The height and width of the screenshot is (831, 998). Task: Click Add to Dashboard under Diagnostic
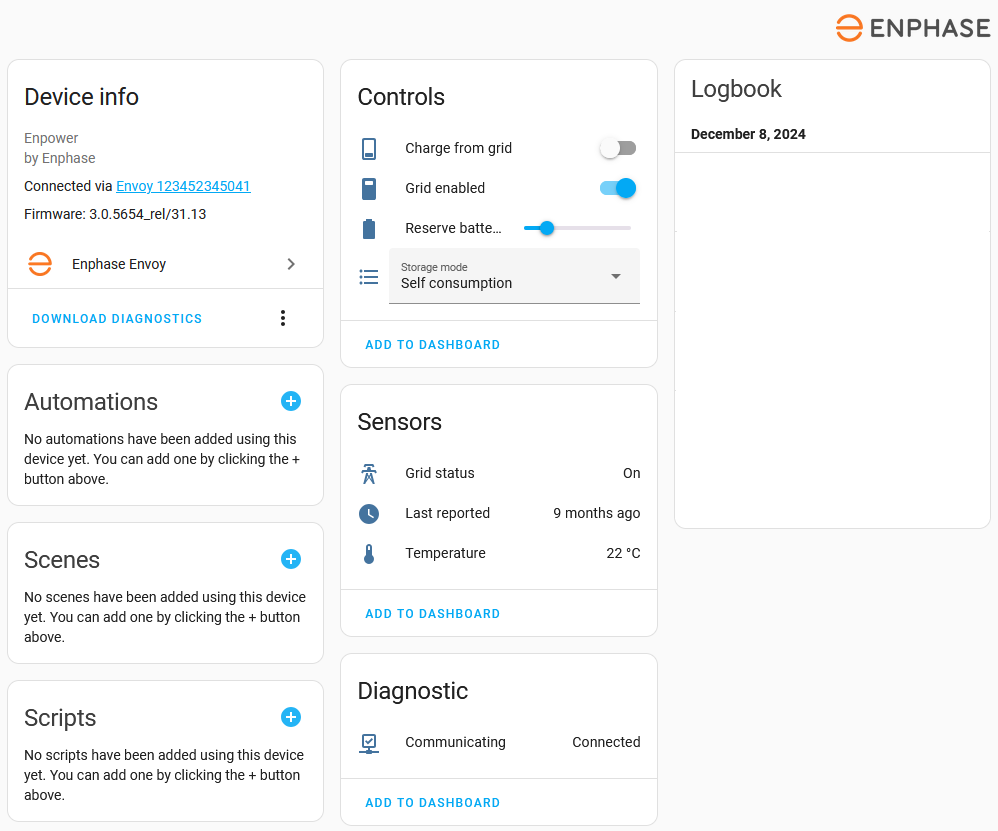(x=432, y=803)
